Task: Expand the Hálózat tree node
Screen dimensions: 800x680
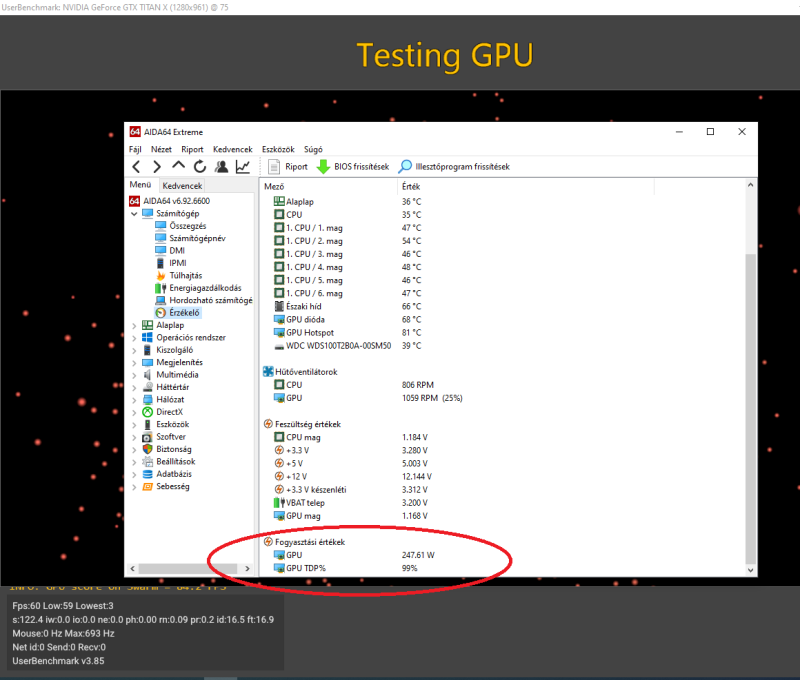Action: [134, 400]
